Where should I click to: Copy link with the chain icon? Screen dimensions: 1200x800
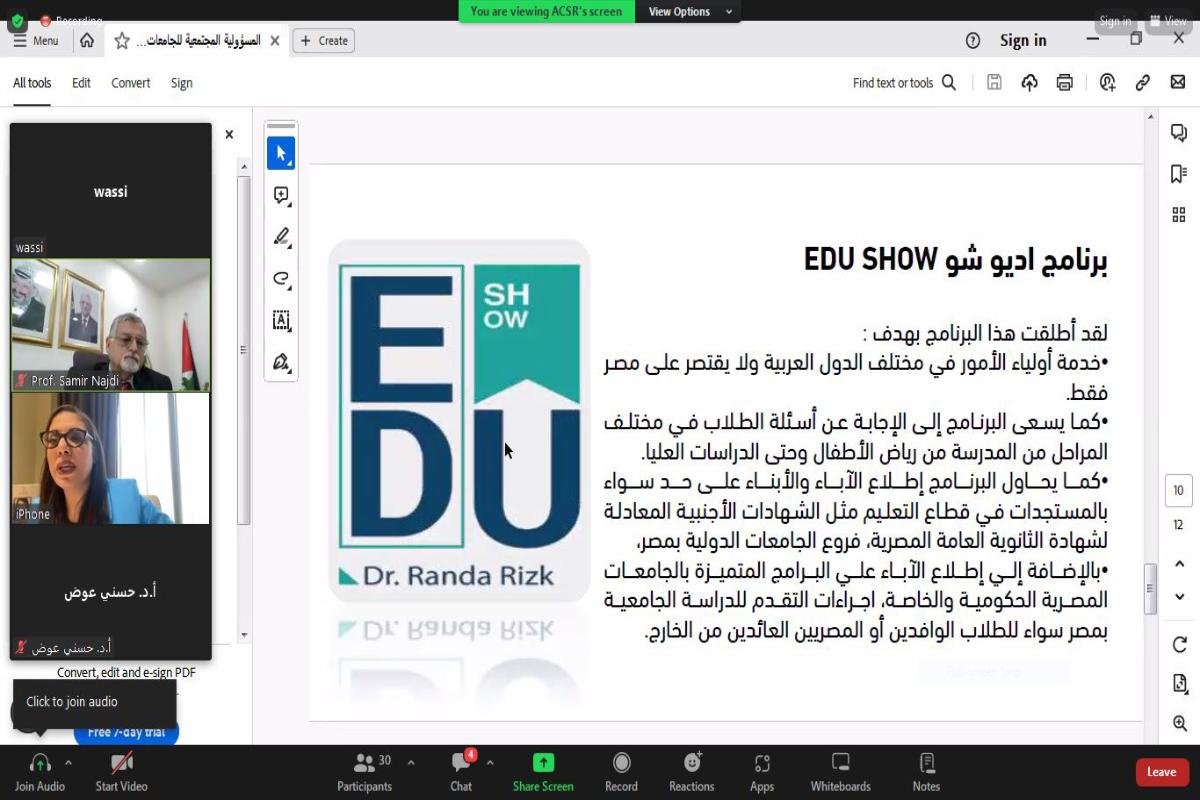pyautogui.click(x=1143, y=83)
